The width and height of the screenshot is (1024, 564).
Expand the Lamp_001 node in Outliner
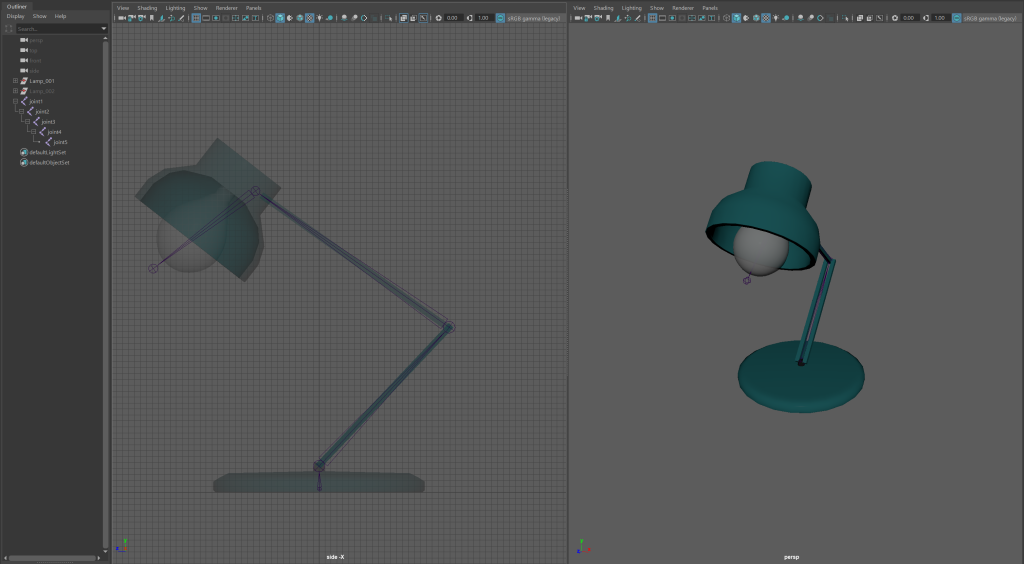pyautogui.click(x=15, y=80)
